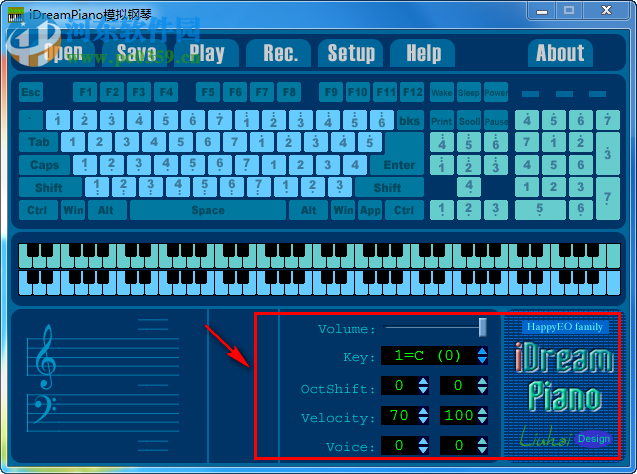The height and width of the screenshot is (474, 637).
Task: Click the F1 key on virtual keyboard
Action: tap(85, 92)
